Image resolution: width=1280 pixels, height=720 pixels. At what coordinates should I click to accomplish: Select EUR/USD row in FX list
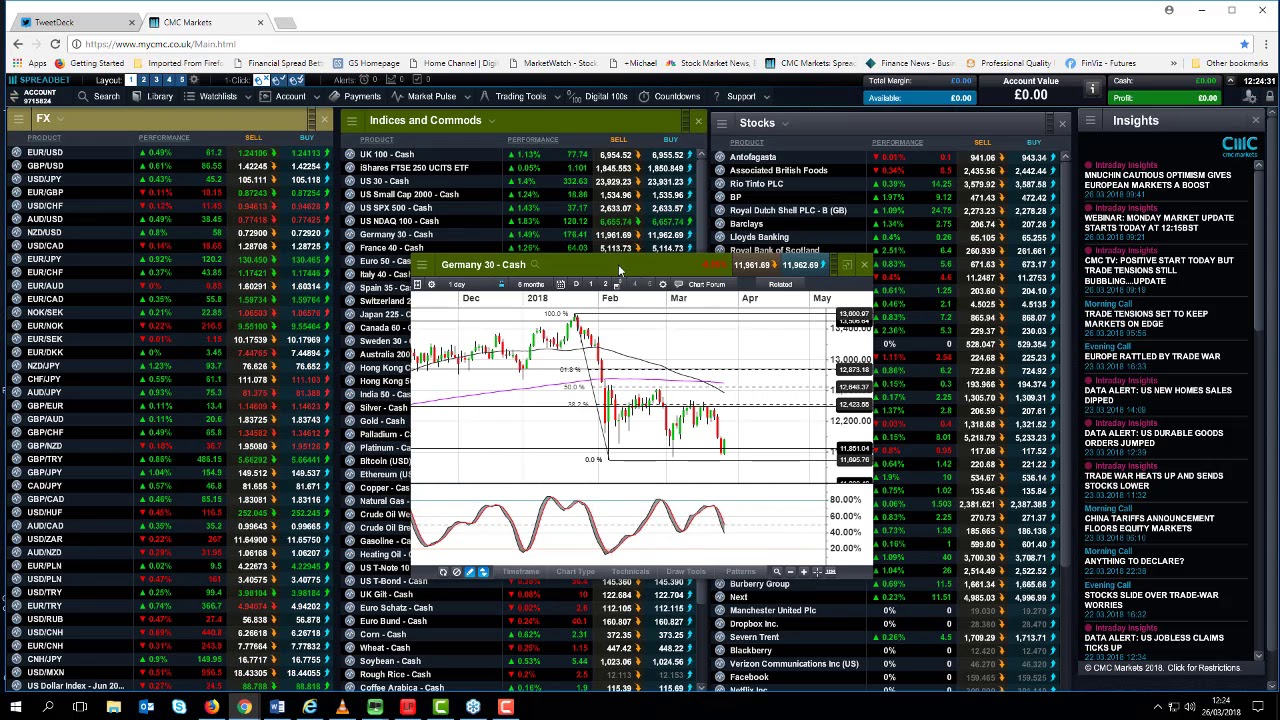click(170, 153)
